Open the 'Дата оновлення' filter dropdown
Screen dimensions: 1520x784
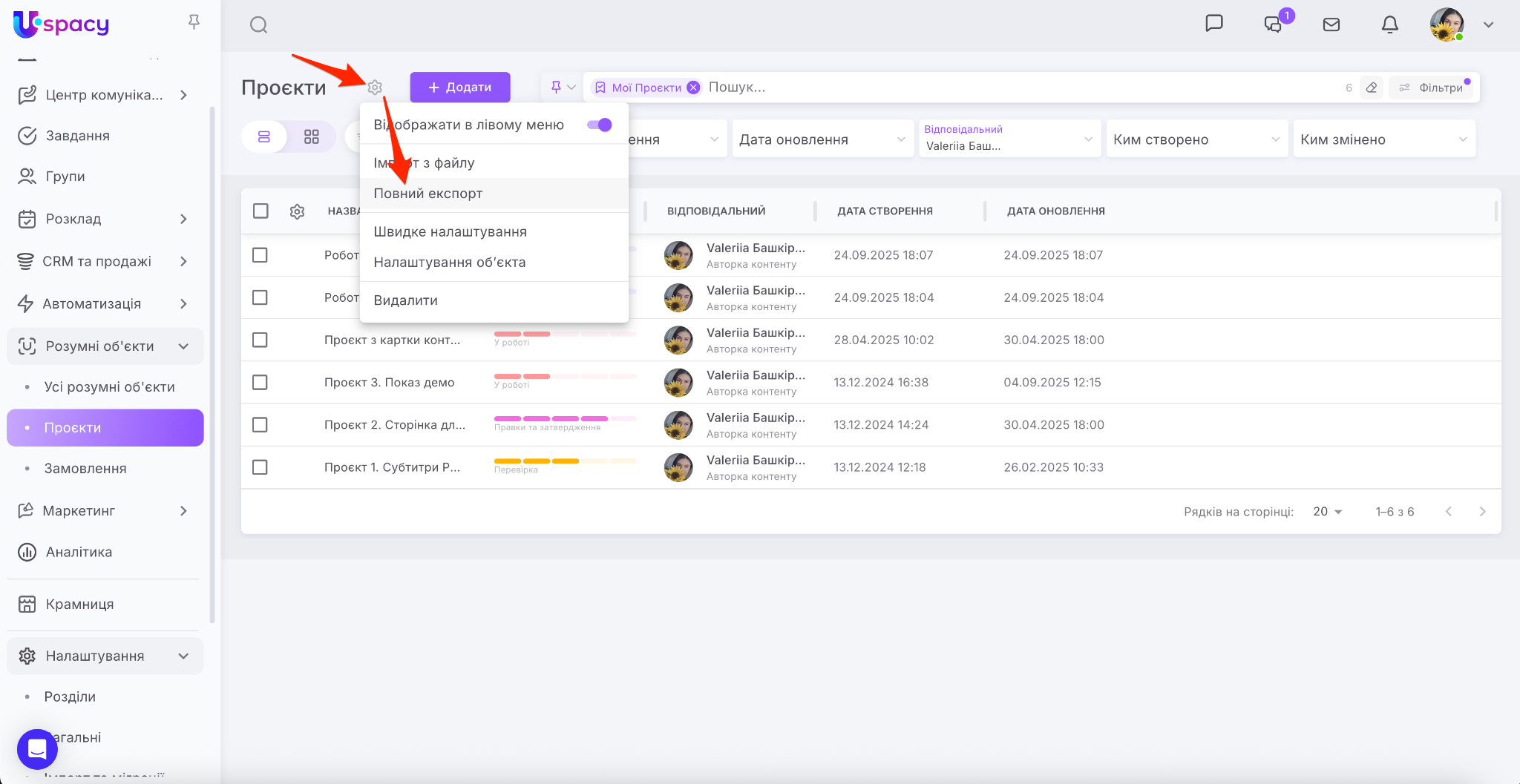click(822, 139)
